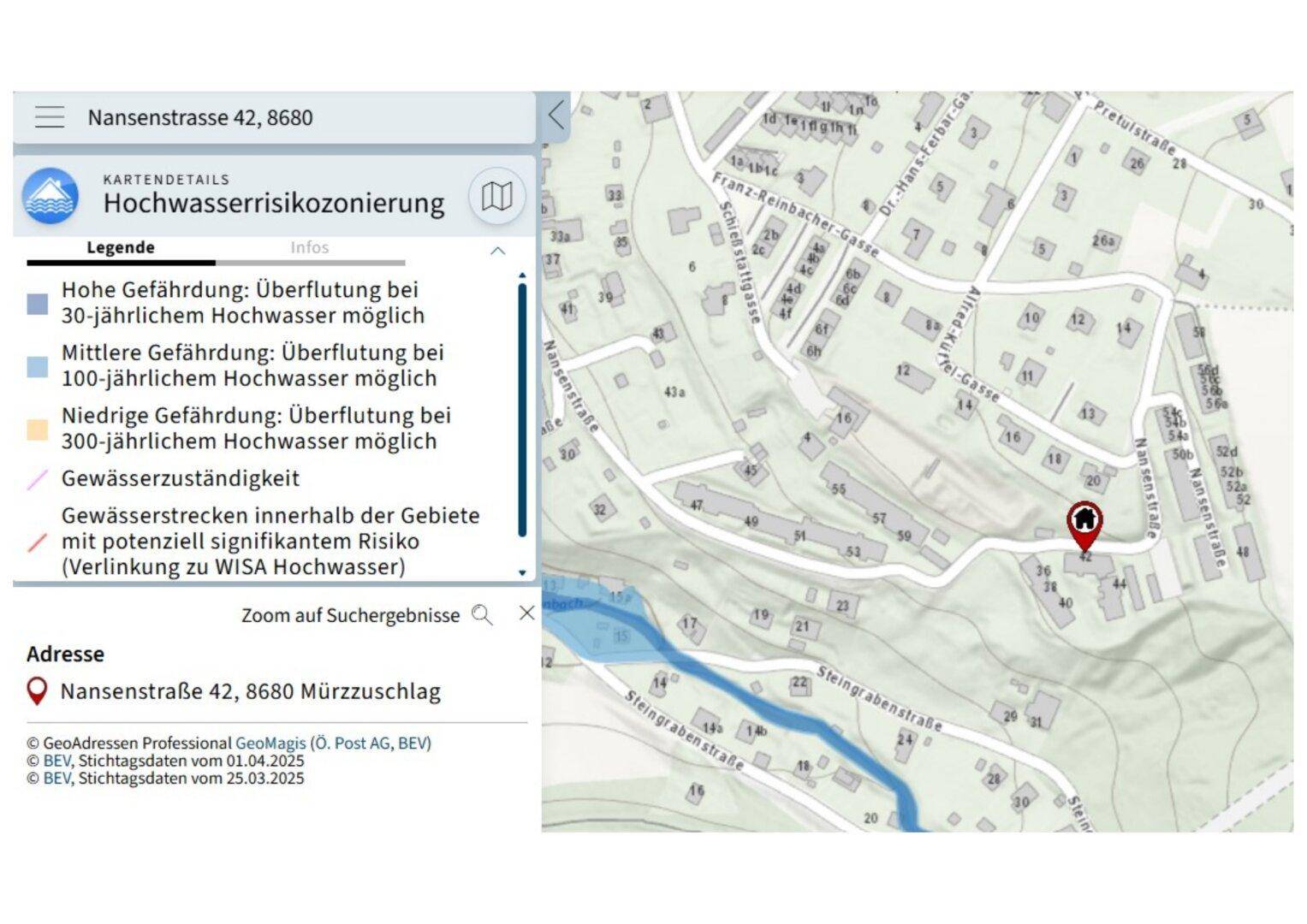
Task: Collapse the sidebar with left arrow
Action: tap(556, 115)
